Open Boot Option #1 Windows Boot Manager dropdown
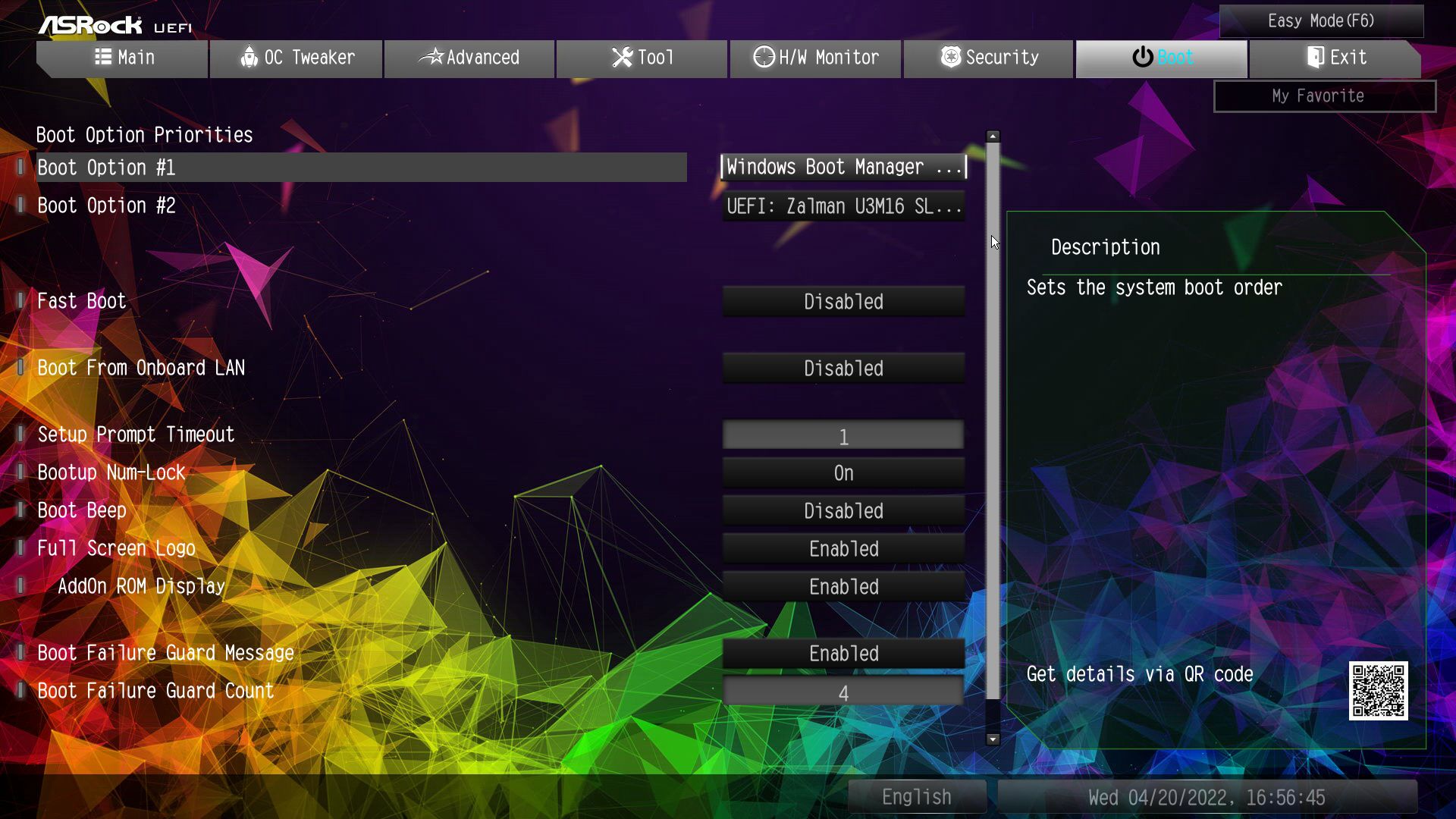The height and width of the screenshot is (819, 1456). click(x=843, y=167)
